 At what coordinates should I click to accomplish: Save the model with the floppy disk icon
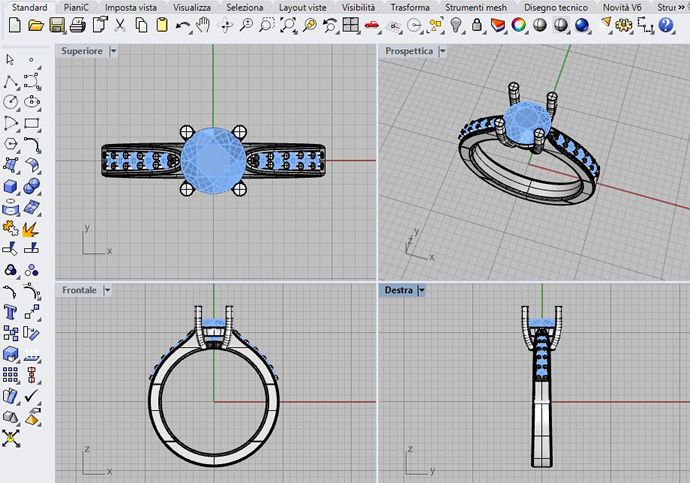tap(57, 26)
